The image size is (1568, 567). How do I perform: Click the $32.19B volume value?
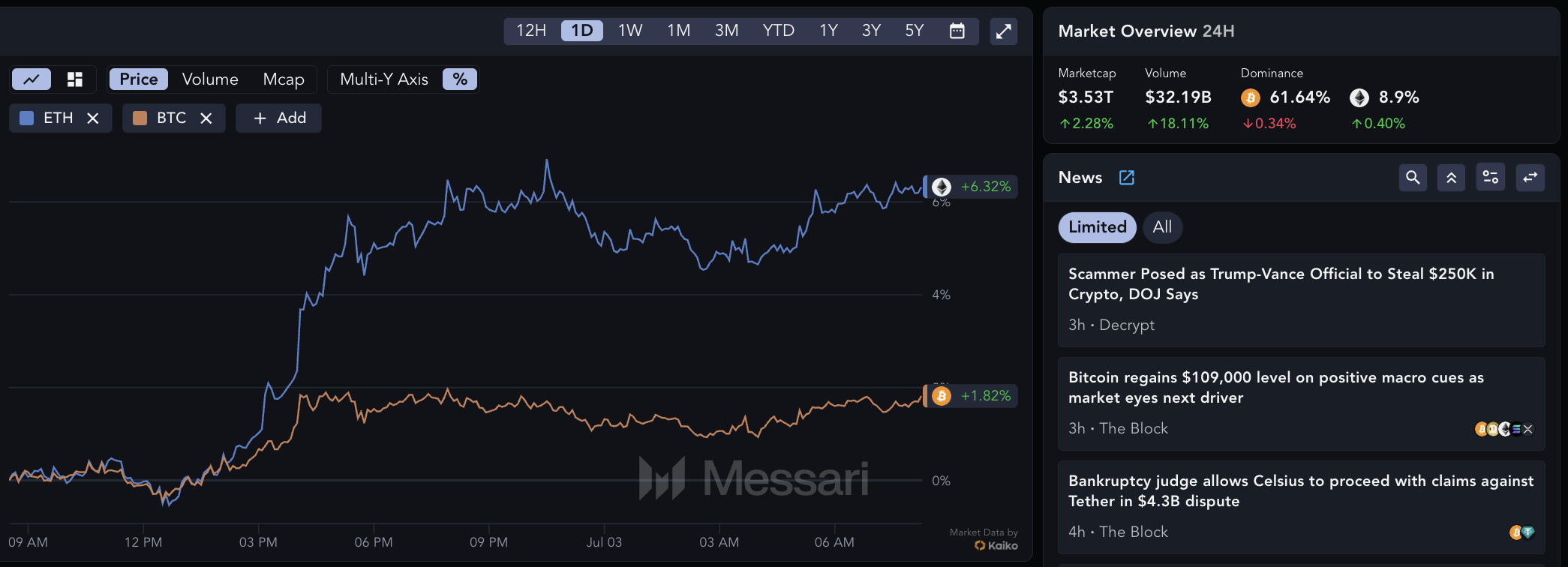point(1178,97)
